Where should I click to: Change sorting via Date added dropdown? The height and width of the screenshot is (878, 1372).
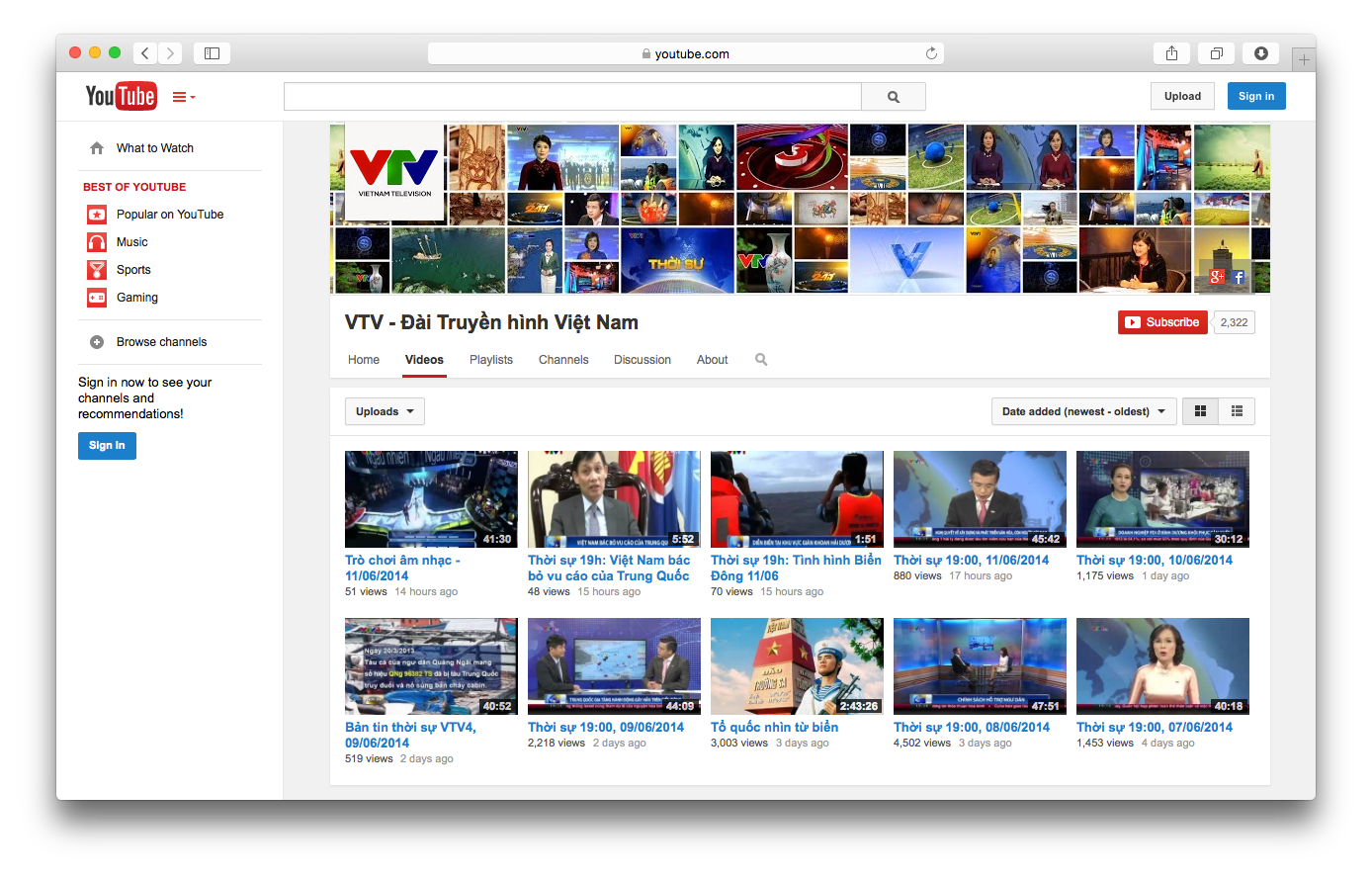[x=1082, y=410]
